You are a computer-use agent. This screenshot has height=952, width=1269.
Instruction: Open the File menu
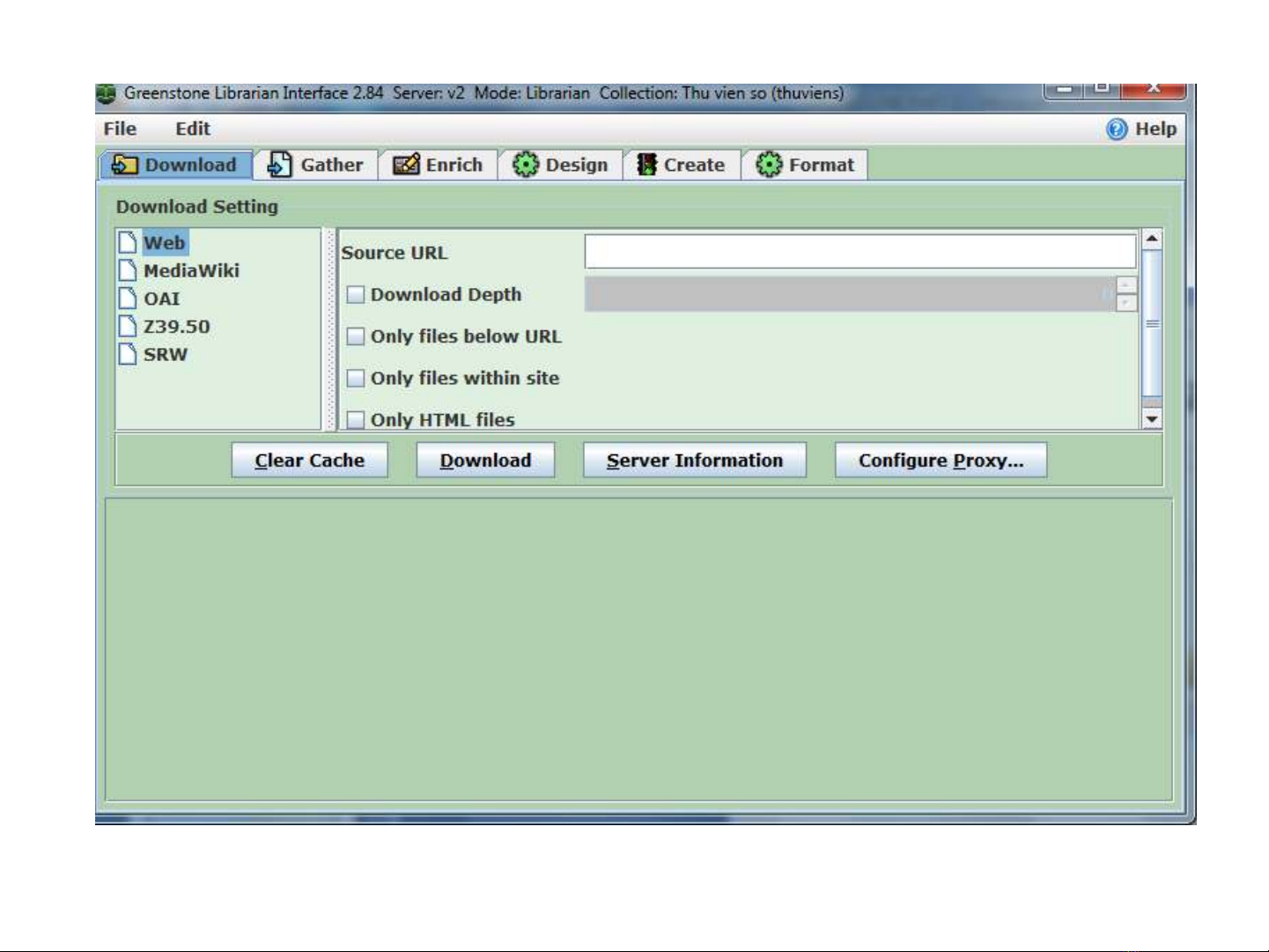(120, 129)
